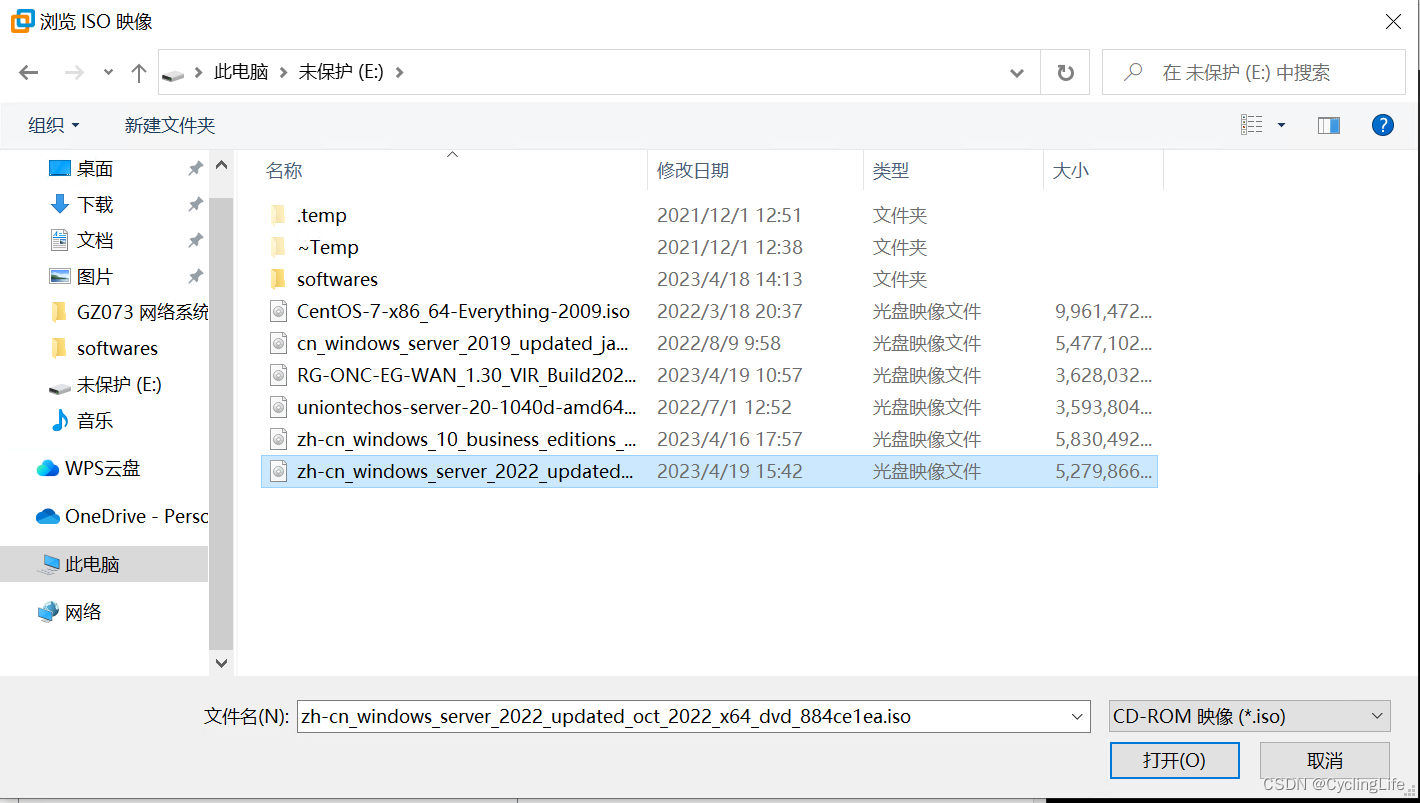
Task: Click the 打开(O) button
Action: pyautogui.click(x=1174, y=760)
